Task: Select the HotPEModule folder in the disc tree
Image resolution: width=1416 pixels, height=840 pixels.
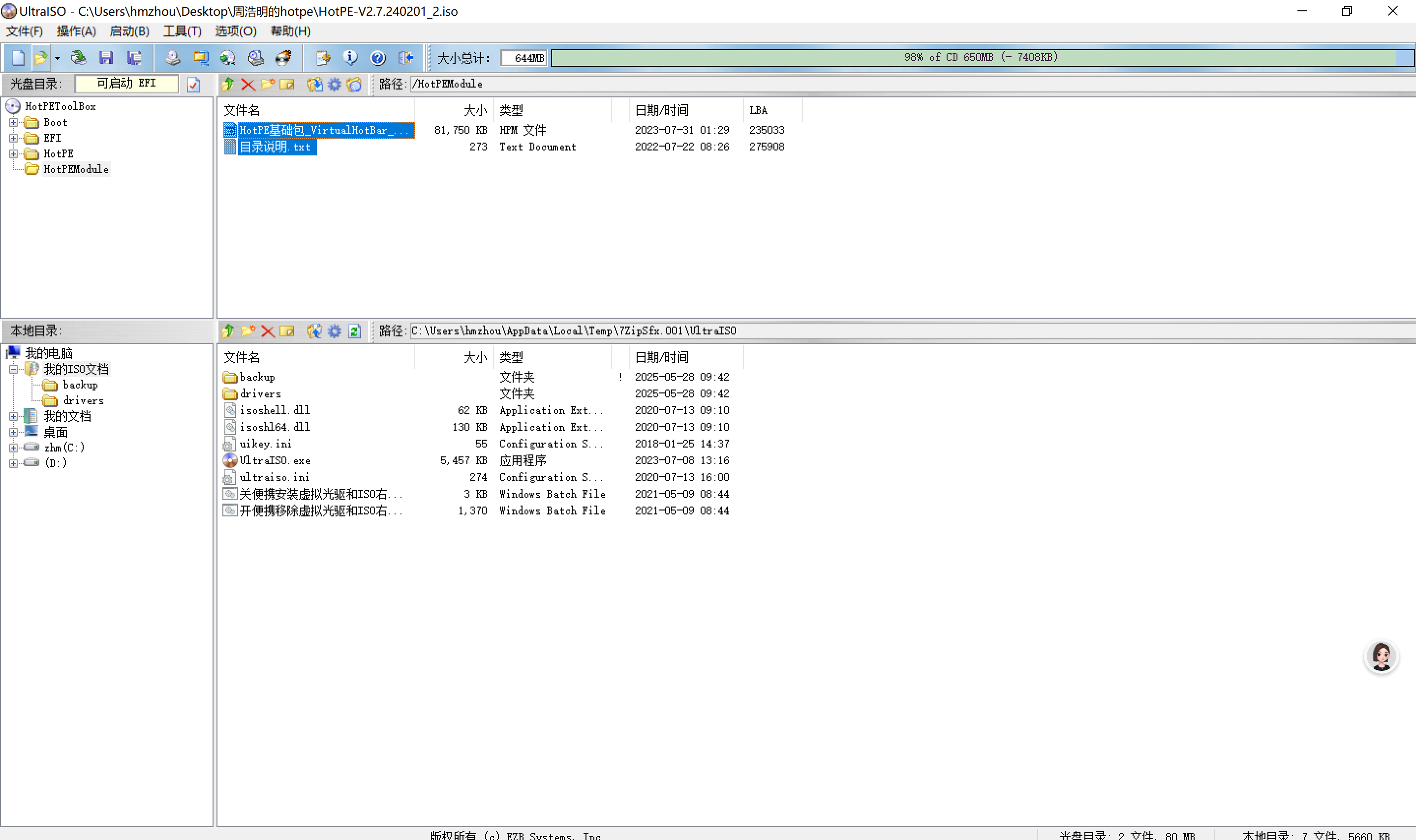Action: click(76, 170)
